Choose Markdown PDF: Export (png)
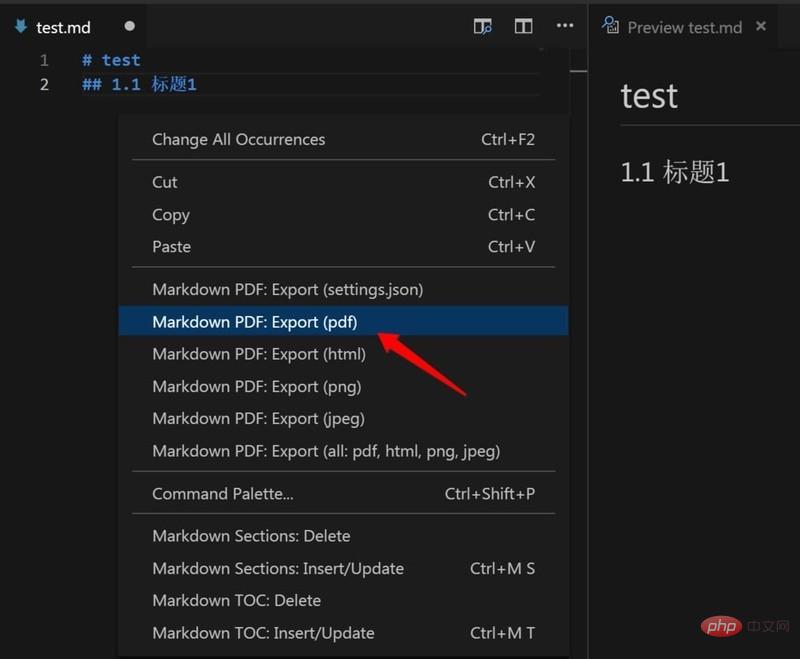Screen dimensions: 800x659 coord(256,386)
